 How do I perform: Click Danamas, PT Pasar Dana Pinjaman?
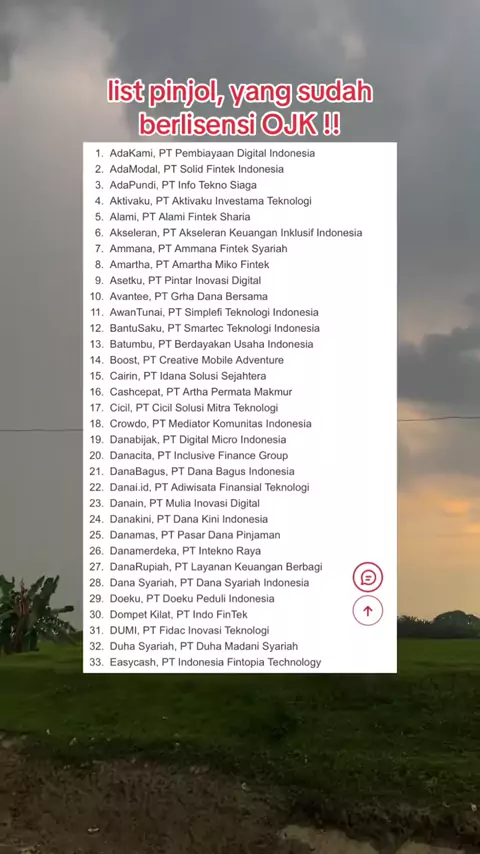(x=195, y=535)
